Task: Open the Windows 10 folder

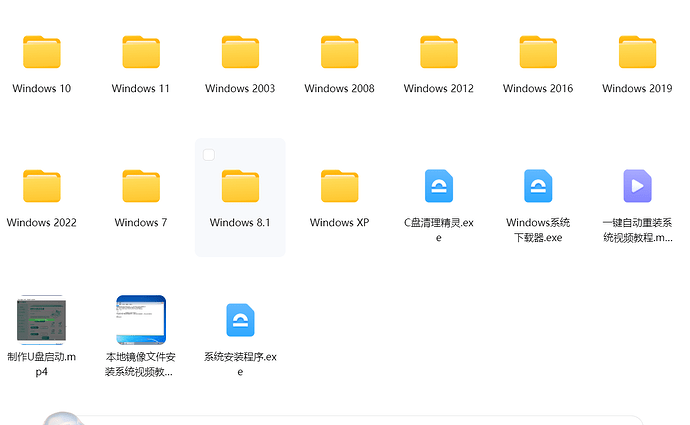Action: pyautogui.click(x=42, y=53)
